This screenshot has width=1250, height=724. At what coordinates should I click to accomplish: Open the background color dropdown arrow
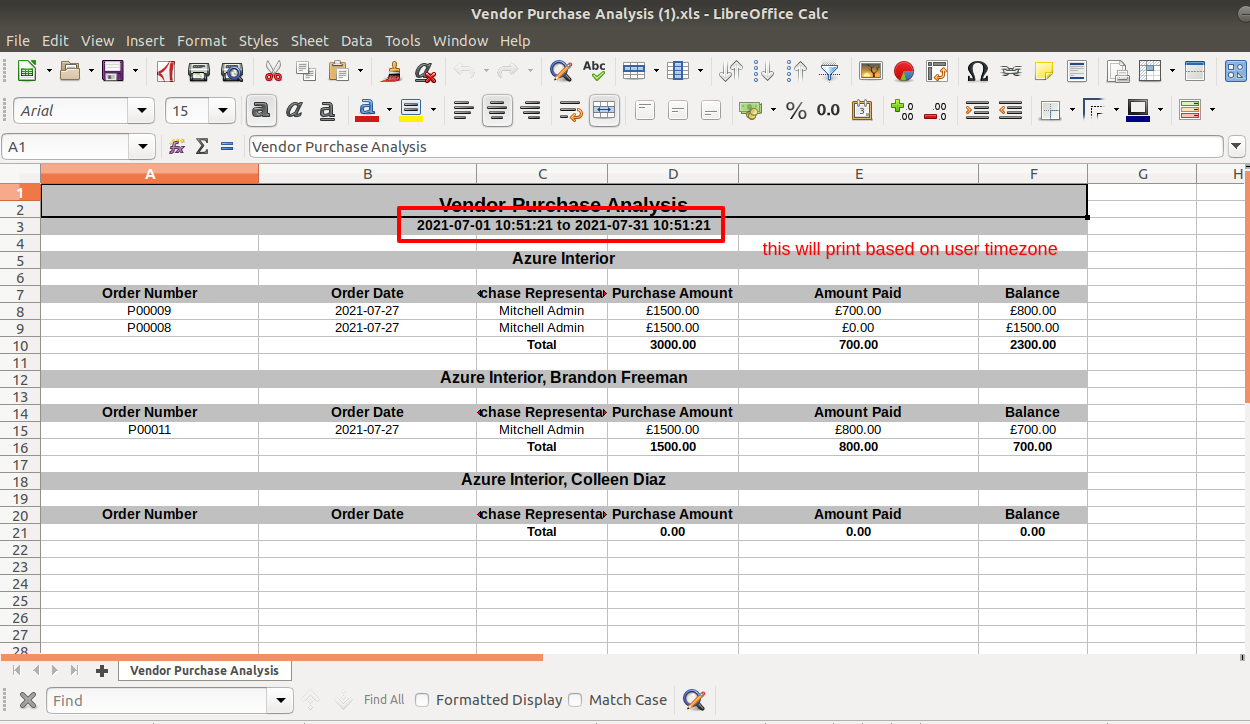[433, 110]
